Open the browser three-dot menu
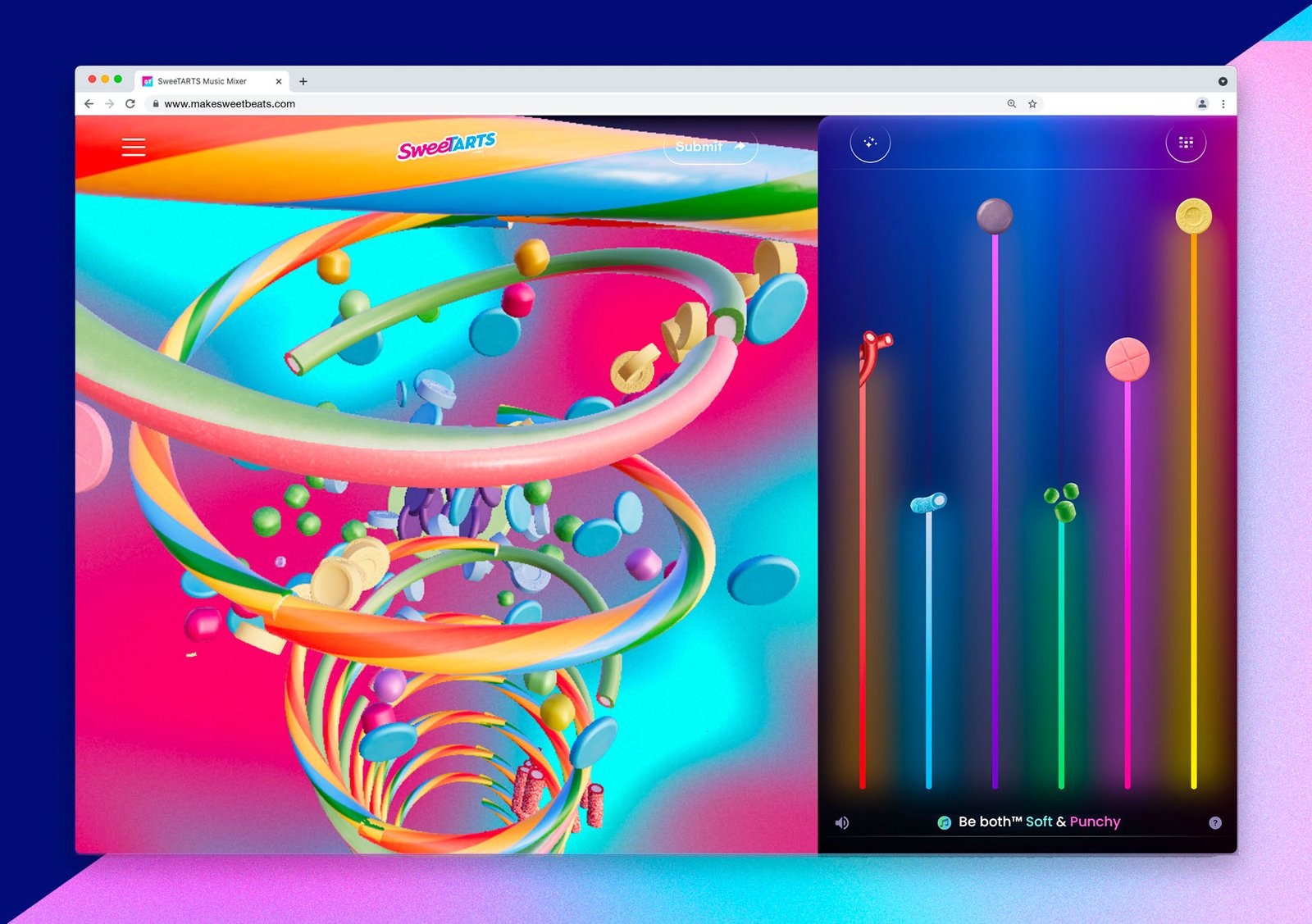1312x924 pixels. click(x=1223, y=104)
